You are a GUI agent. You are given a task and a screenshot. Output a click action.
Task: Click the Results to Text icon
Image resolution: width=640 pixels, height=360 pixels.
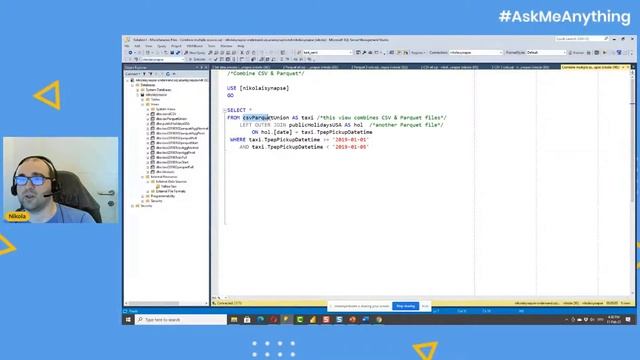tap(261, 60)
